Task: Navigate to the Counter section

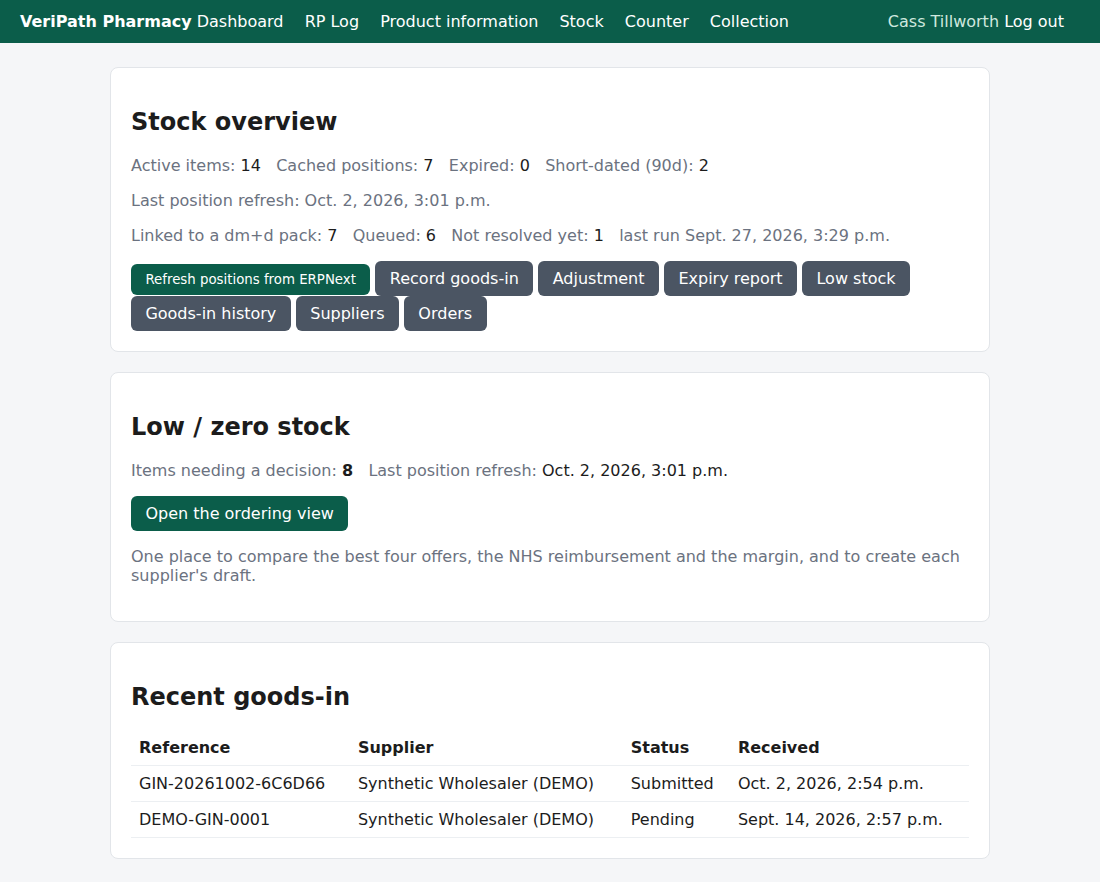Action: pyautogui.click(x=657, y=21)
